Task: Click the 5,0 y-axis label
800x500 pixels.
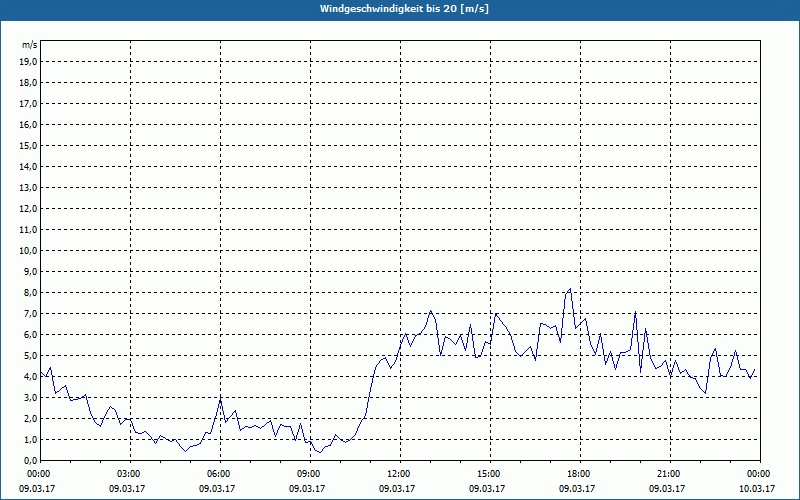Action: pyautogui.click(x=30, y=356)
